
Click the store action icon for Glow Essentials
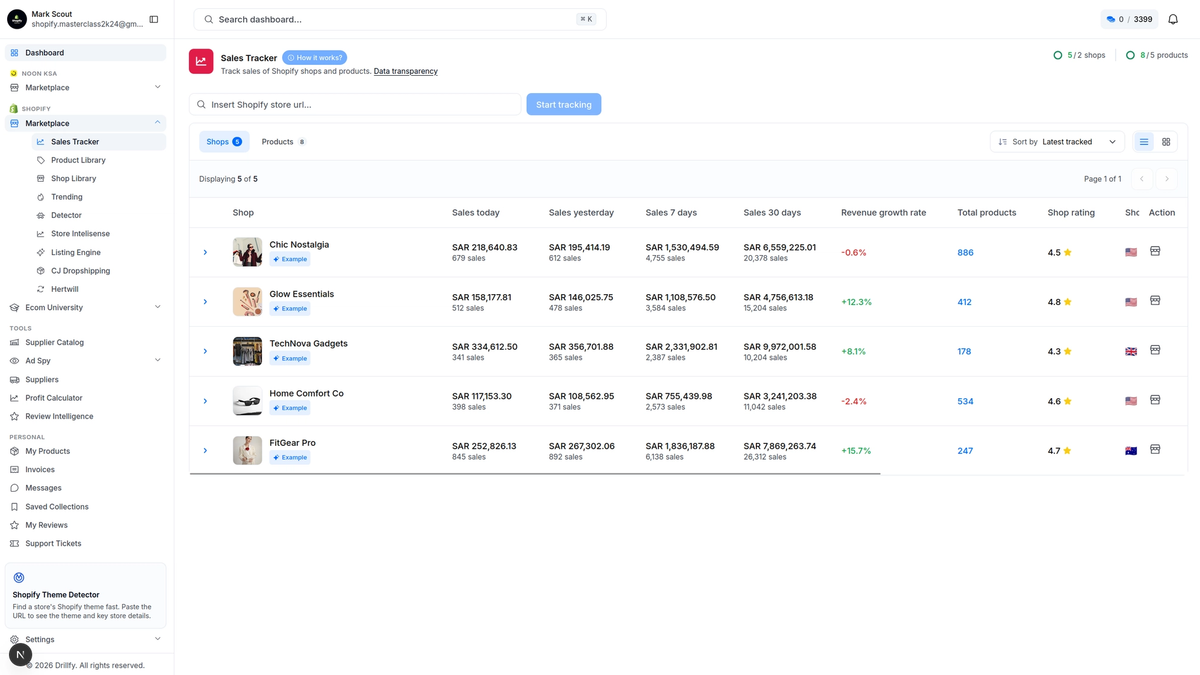(x=1155, y=301)
